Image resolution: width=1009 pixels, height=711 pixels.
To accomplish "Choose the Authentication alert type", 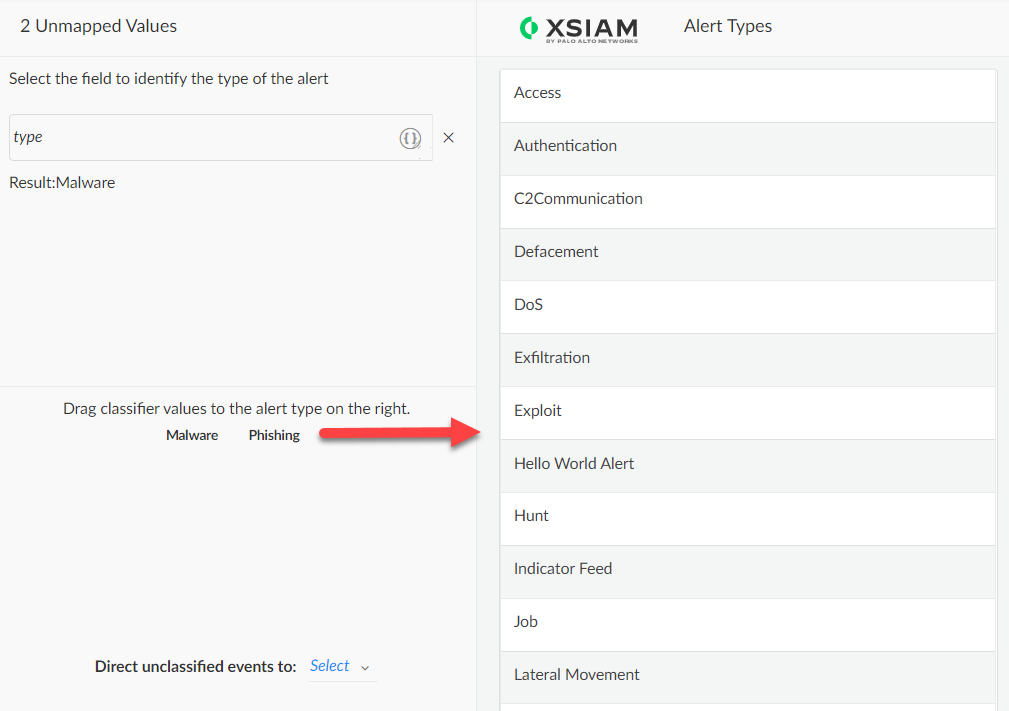I will tap(748, 149).
